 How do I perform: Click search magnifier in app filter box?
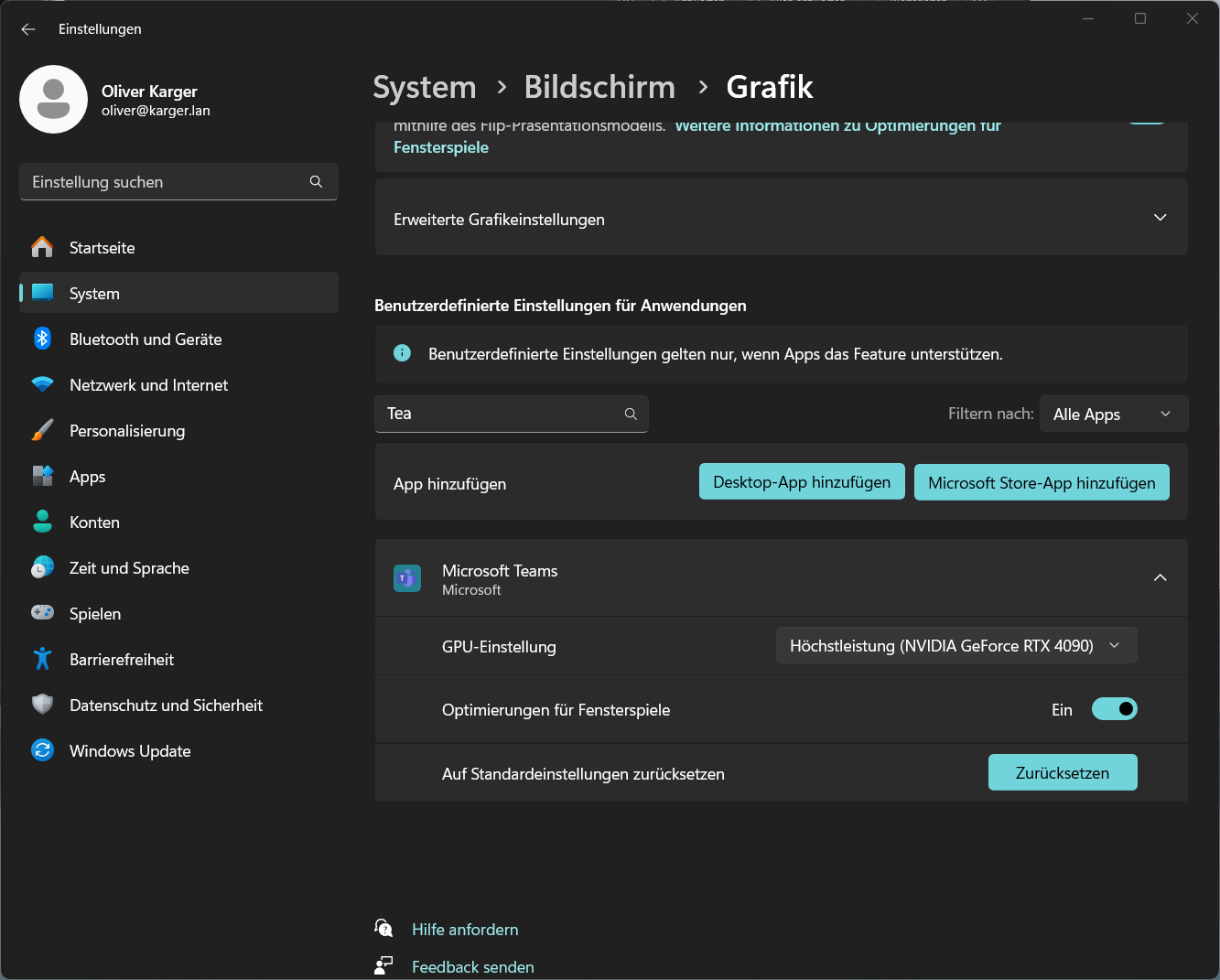(x=631, y=414)
